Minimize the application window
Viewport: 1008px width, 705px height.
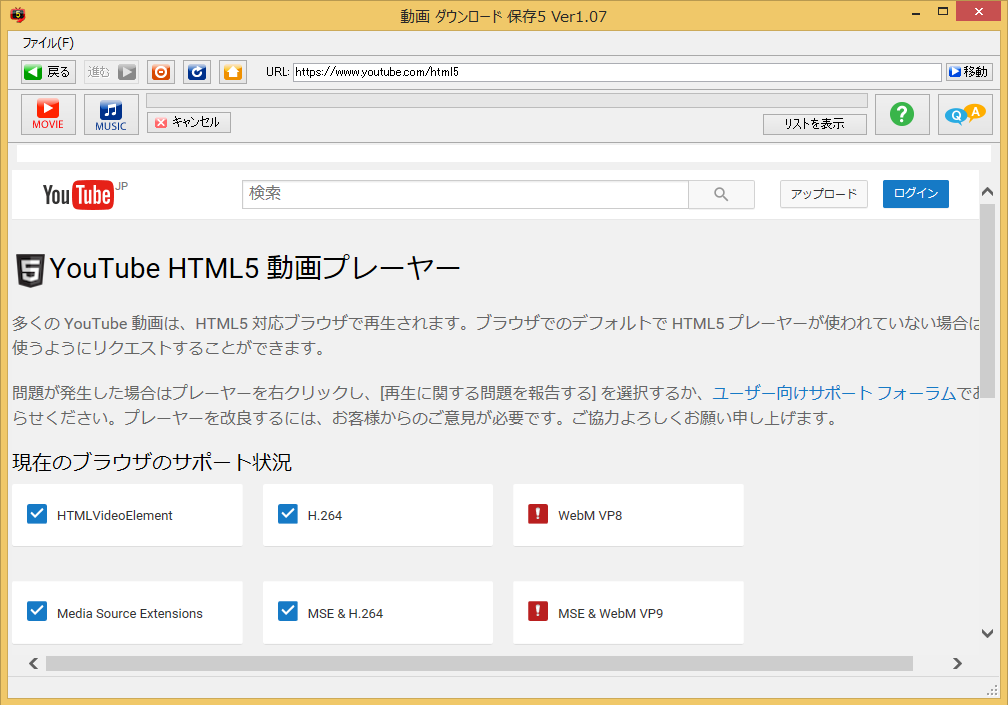[916, 13]
